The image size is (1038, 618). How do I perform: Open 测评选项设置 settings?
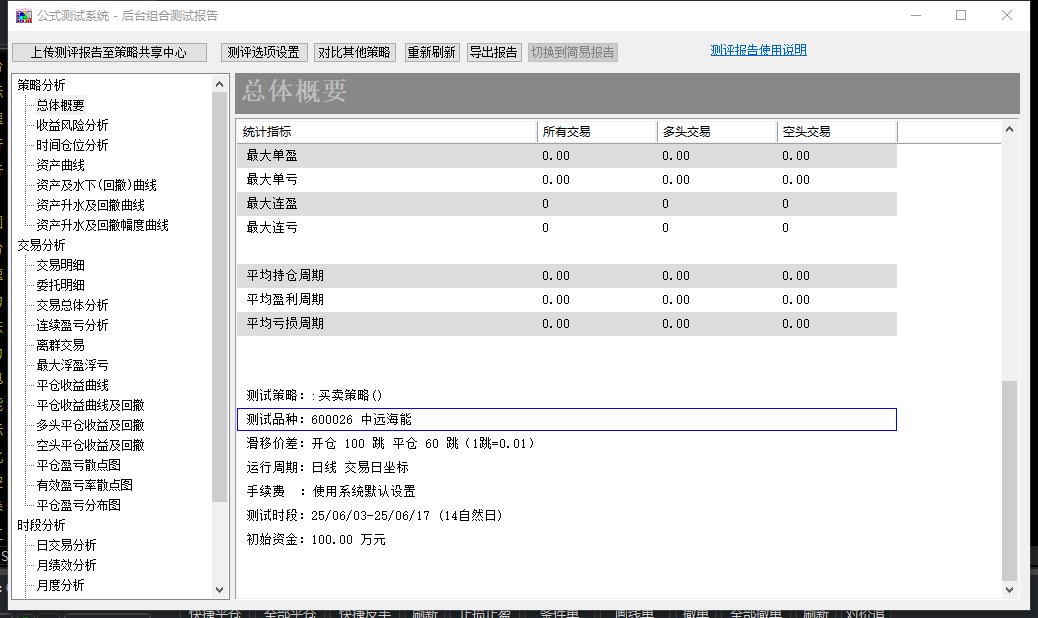click(264, 52)
